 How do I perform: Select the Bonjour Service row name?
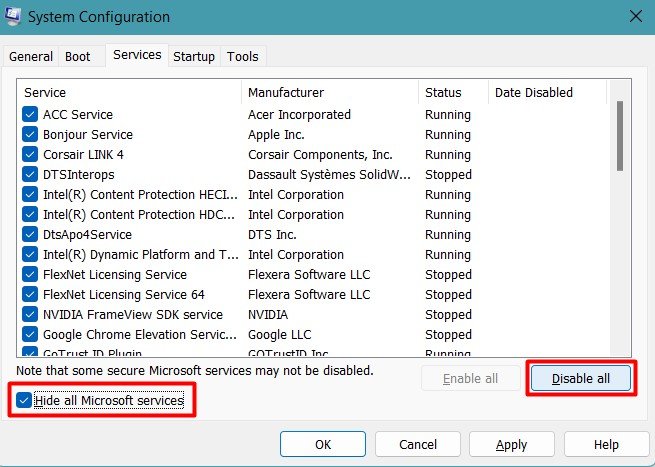point(88,135)
